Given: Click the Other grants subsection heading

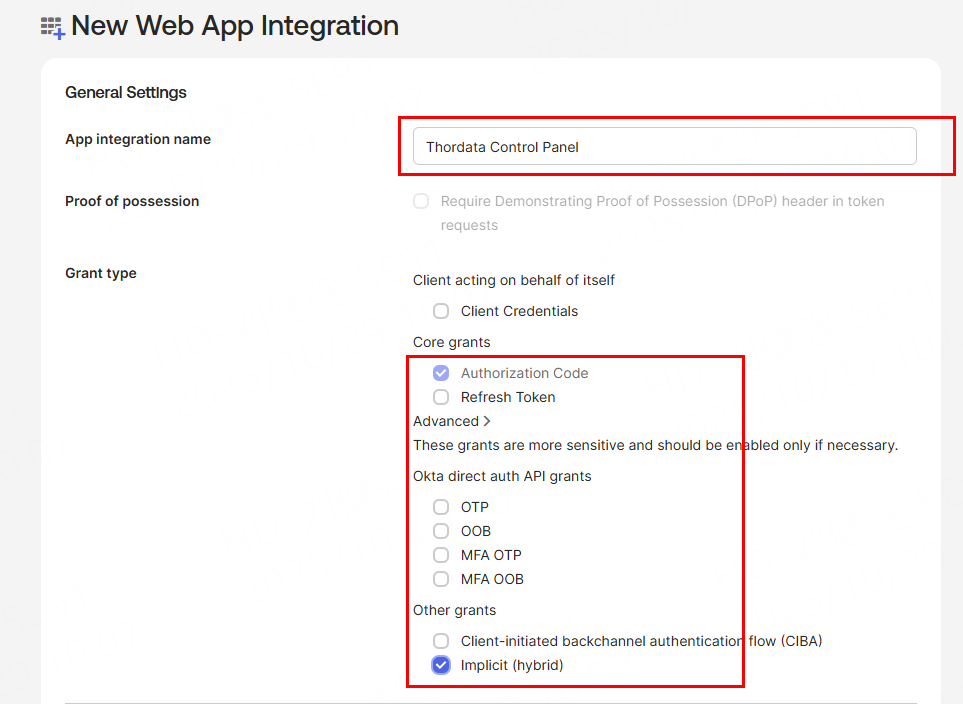Looking at the screenshot, I should pos(454,610).
